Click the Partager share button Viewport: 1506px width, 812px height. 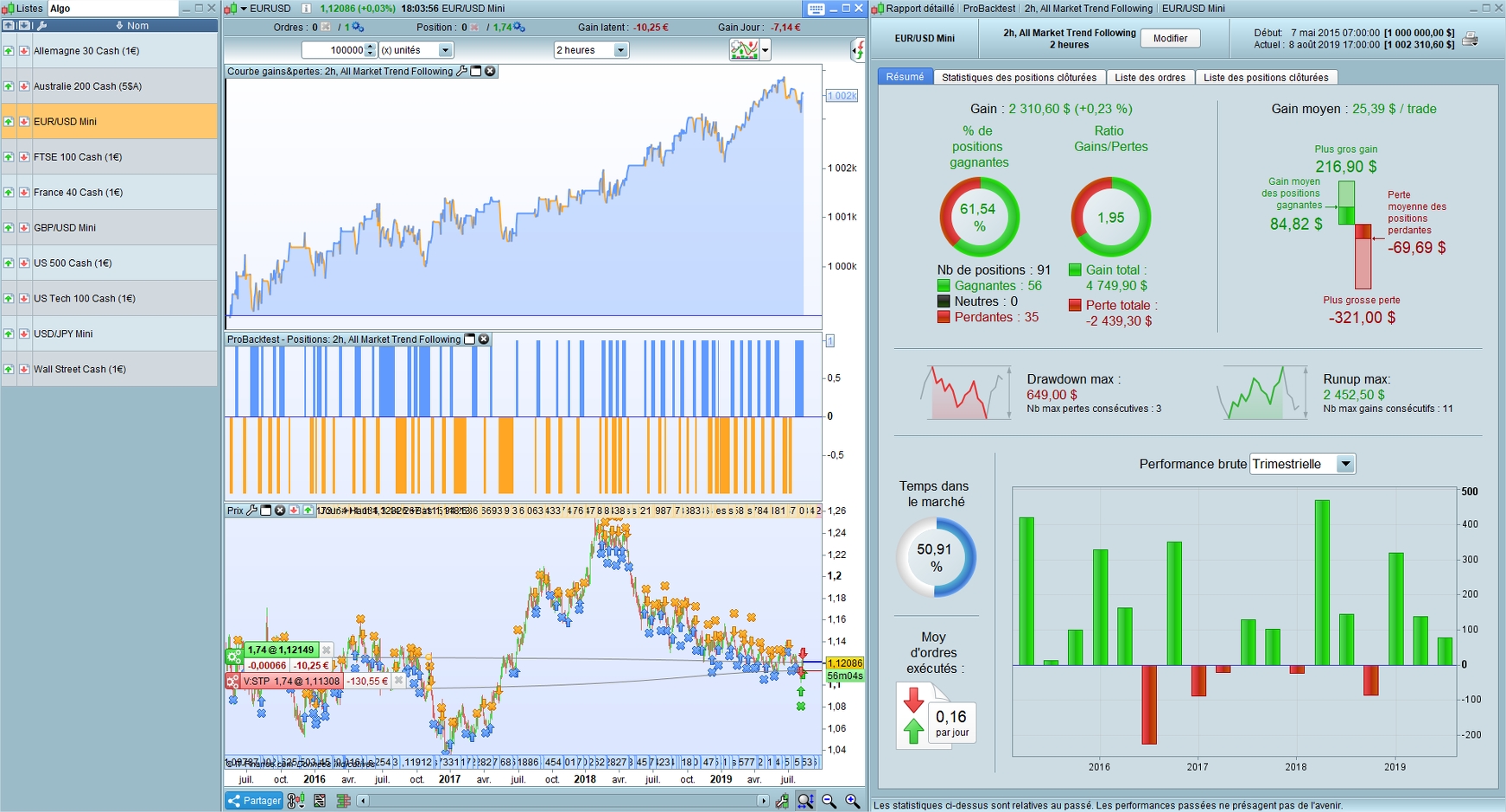click(254, 801)
